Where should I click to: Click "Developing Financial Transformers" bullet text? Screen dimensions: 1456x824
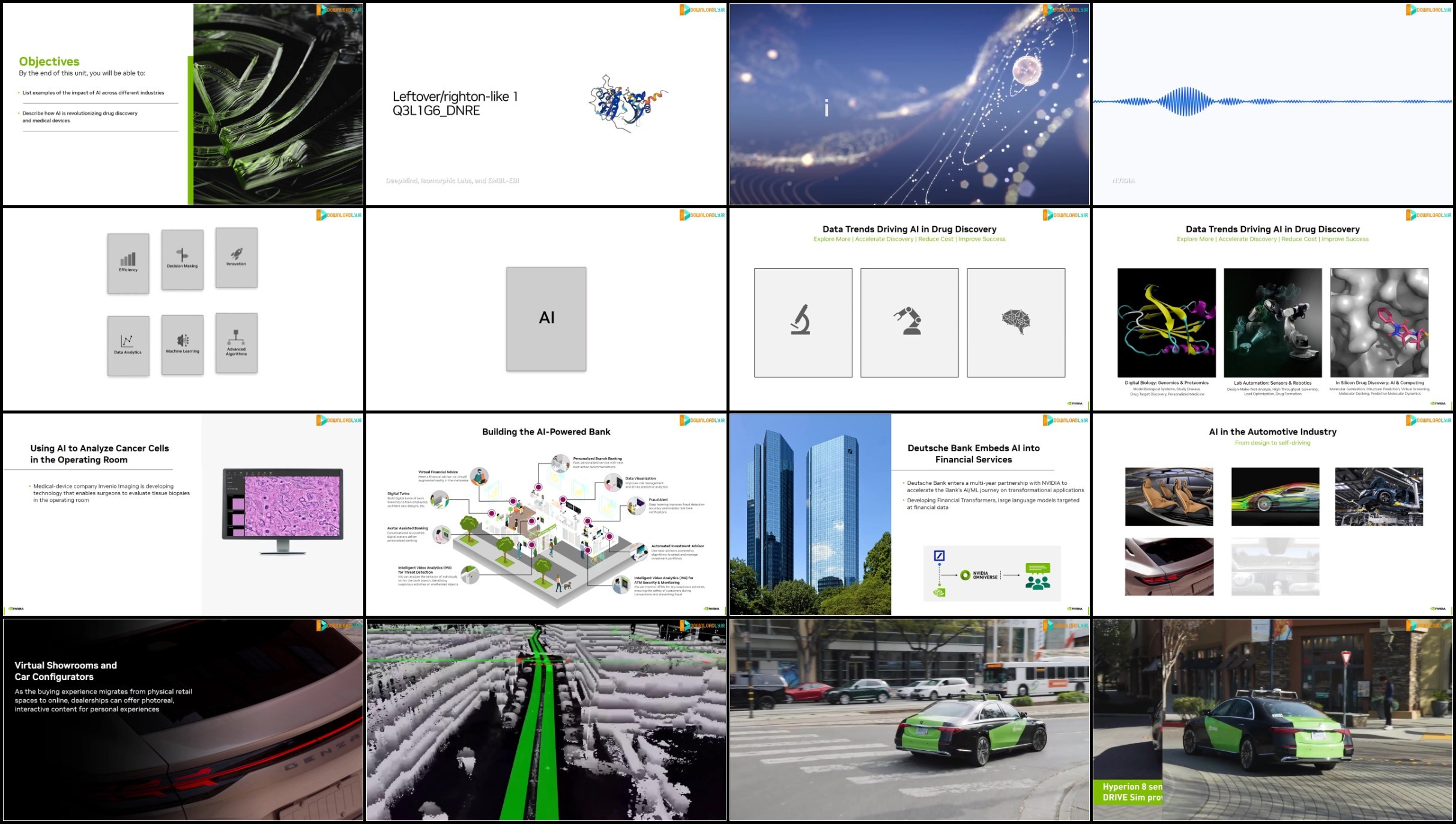pos(993,504)
